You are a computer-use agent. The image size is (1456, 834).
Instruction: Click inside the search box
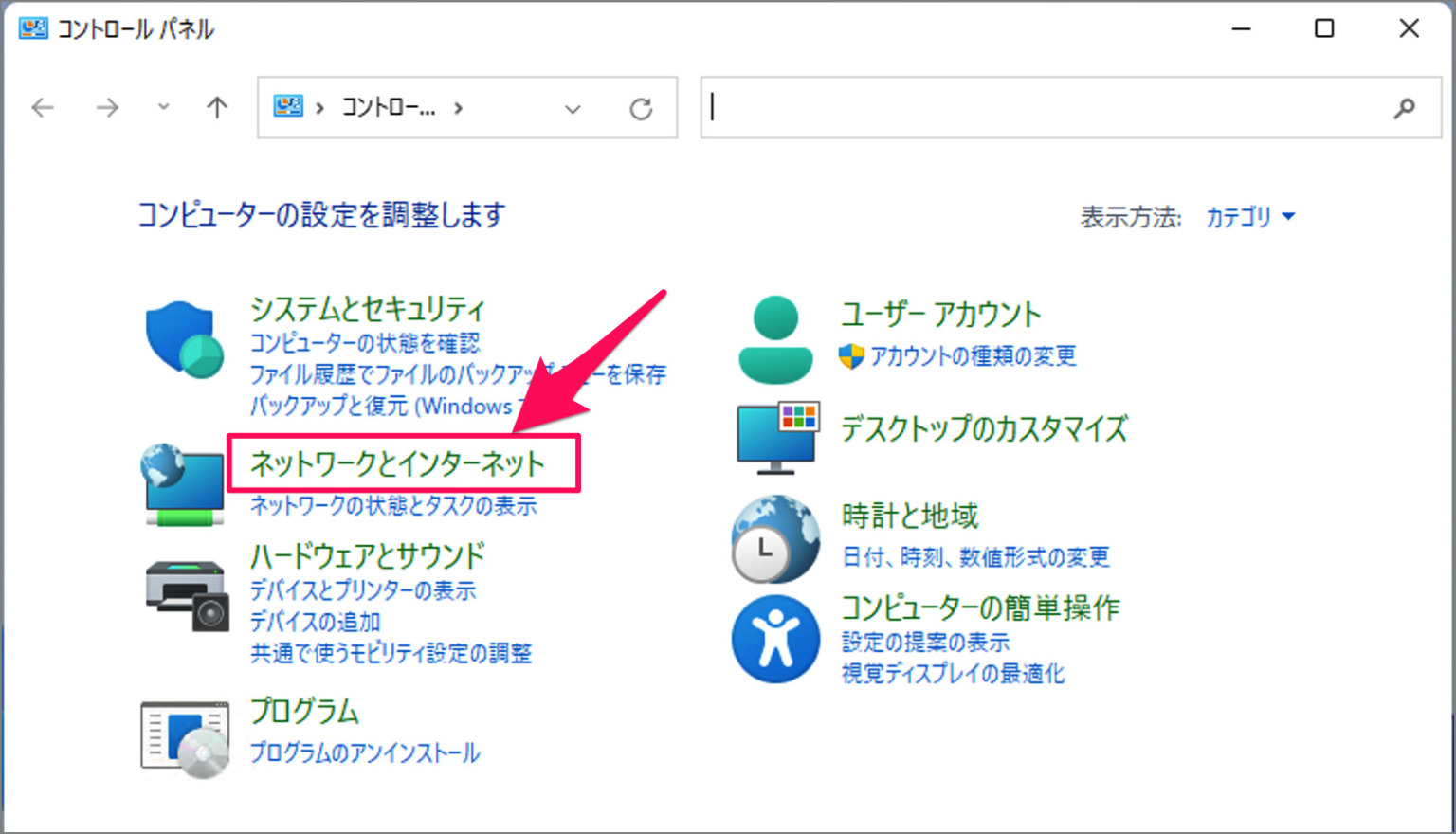(1043, 107)
